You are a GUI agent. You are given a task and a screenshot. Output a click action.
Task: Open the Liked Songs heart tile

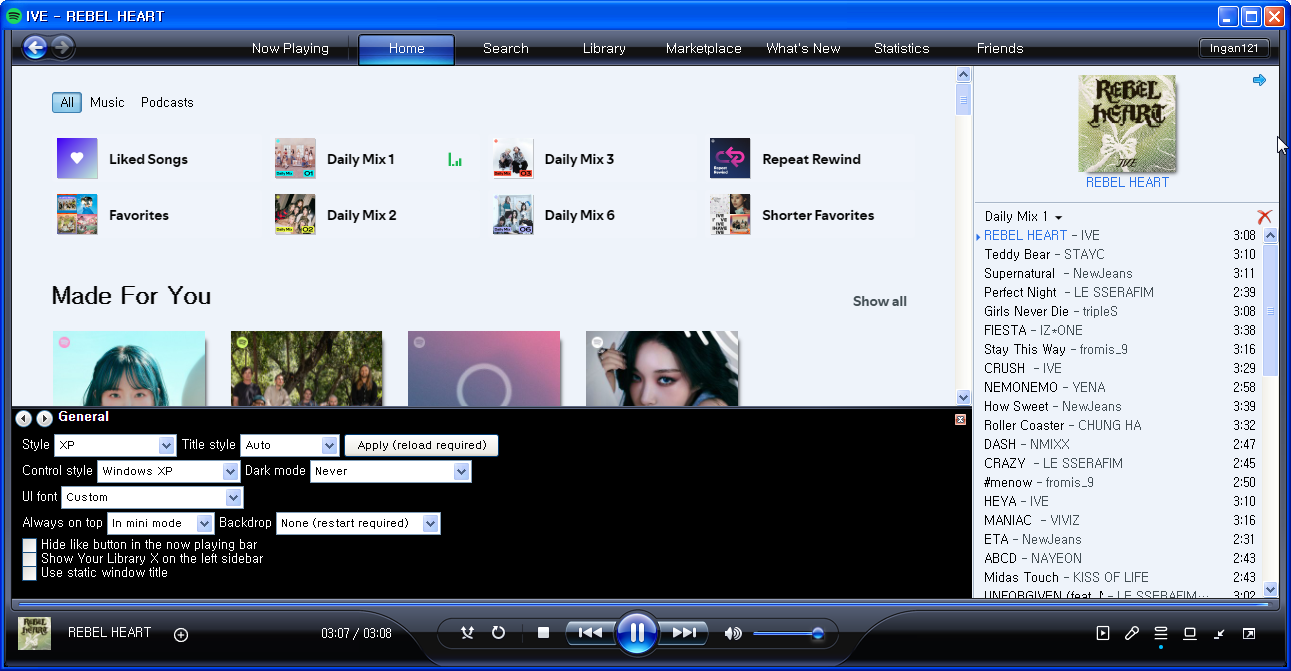(157, 159)
